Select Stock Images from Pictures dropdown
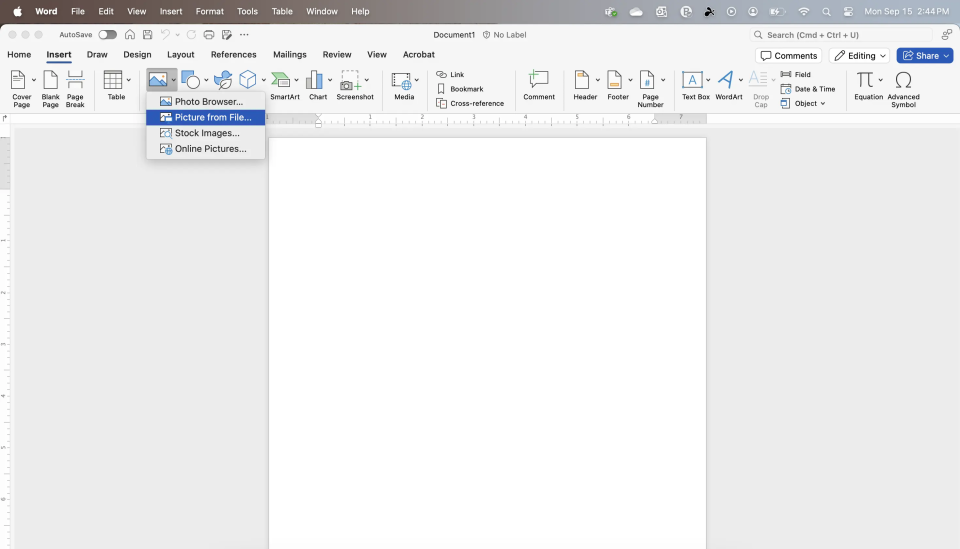This screenshot has width=960, height=549. [206, 133]
